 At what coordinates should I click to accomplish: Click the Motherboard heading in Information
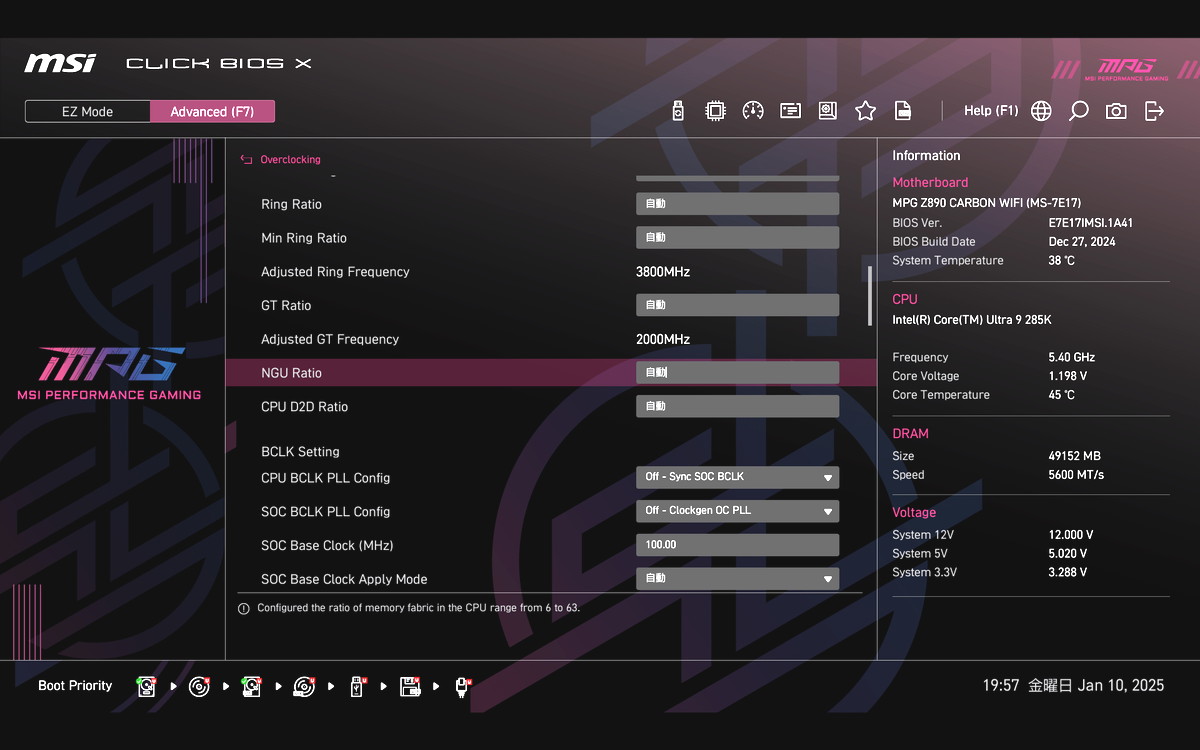pyautogui.click(x=930, y=183)
